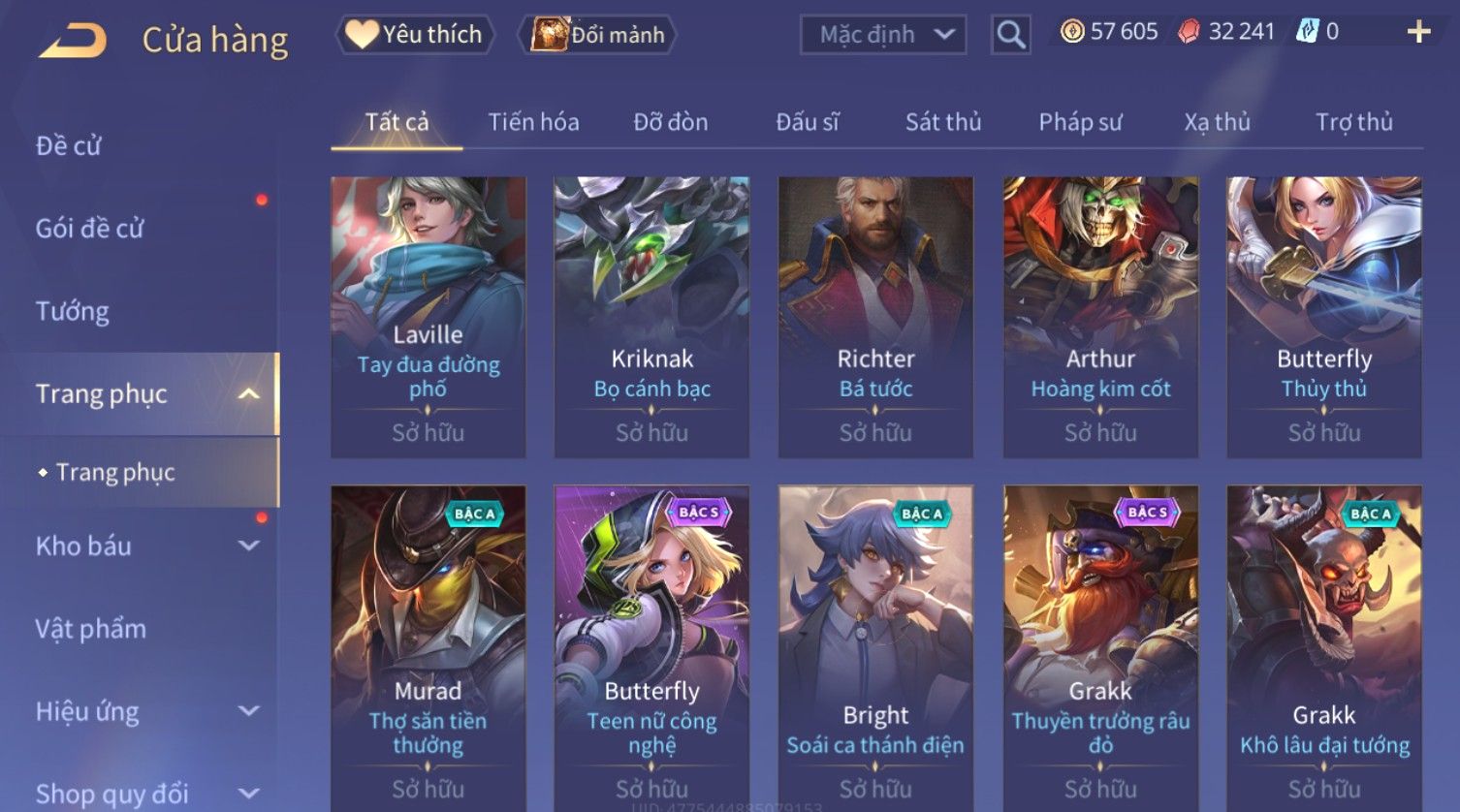
Task: Select Bright Soái ca thánh điện skin
Action: click(x=875, y=647)
